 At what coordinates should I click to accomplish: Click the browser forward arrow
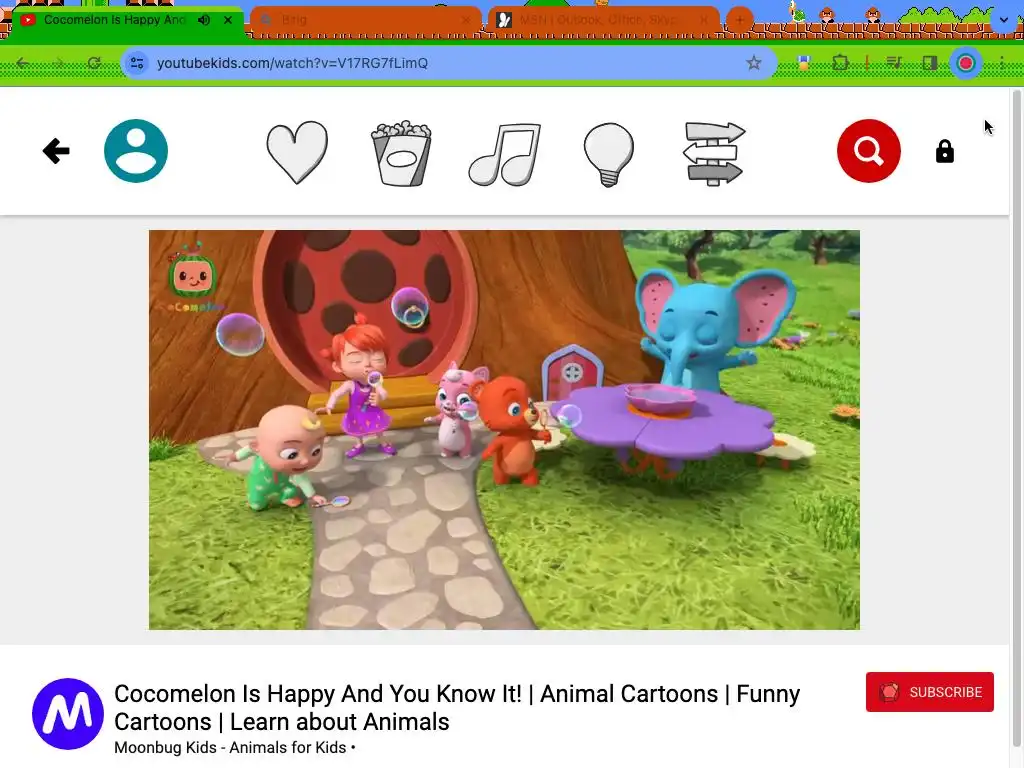coord(58,63)
